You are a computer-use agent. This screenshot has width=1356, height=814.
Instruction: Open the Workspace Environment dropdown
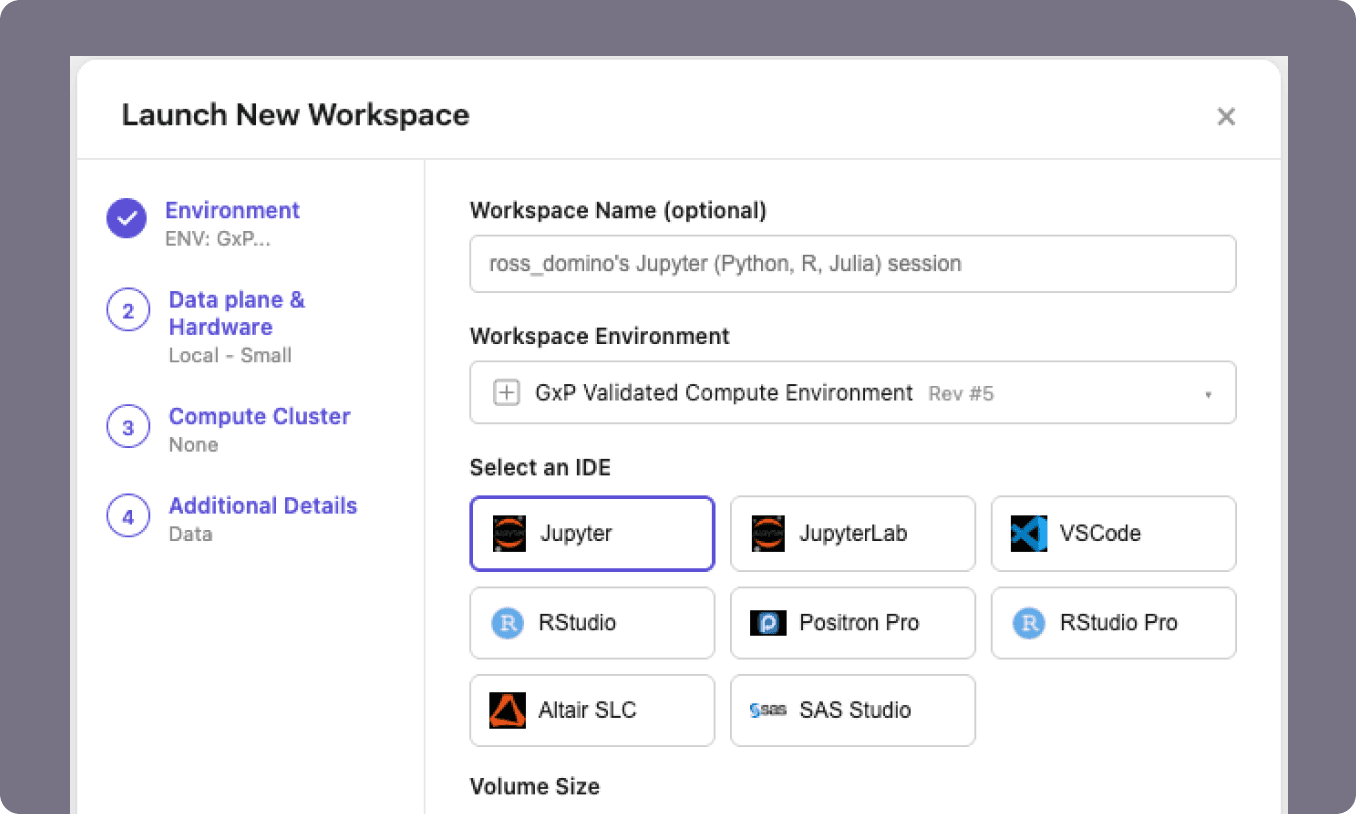tap(853, 393)
